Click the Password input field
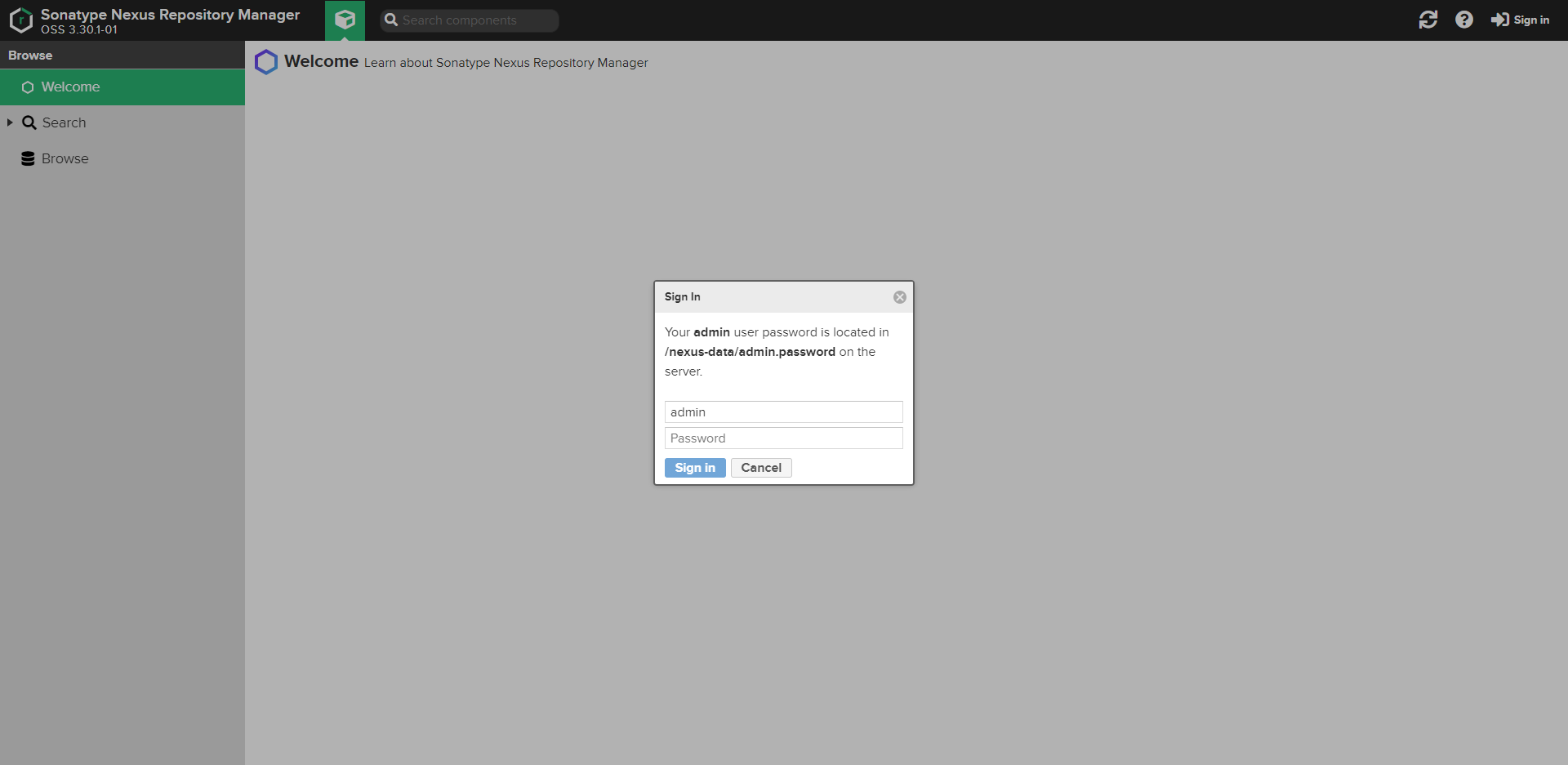Viewport: 1568px width, 765px height. pyautogui.click(x=784, y=438)
